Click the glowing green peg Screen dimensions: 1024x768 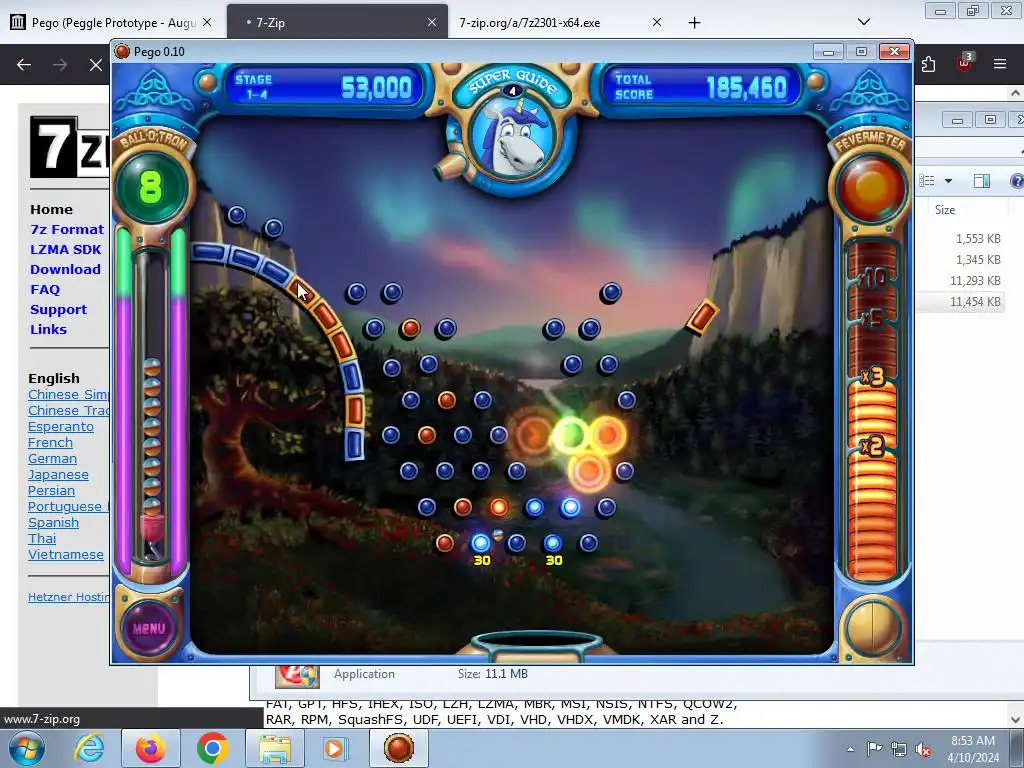pos(571,436)
